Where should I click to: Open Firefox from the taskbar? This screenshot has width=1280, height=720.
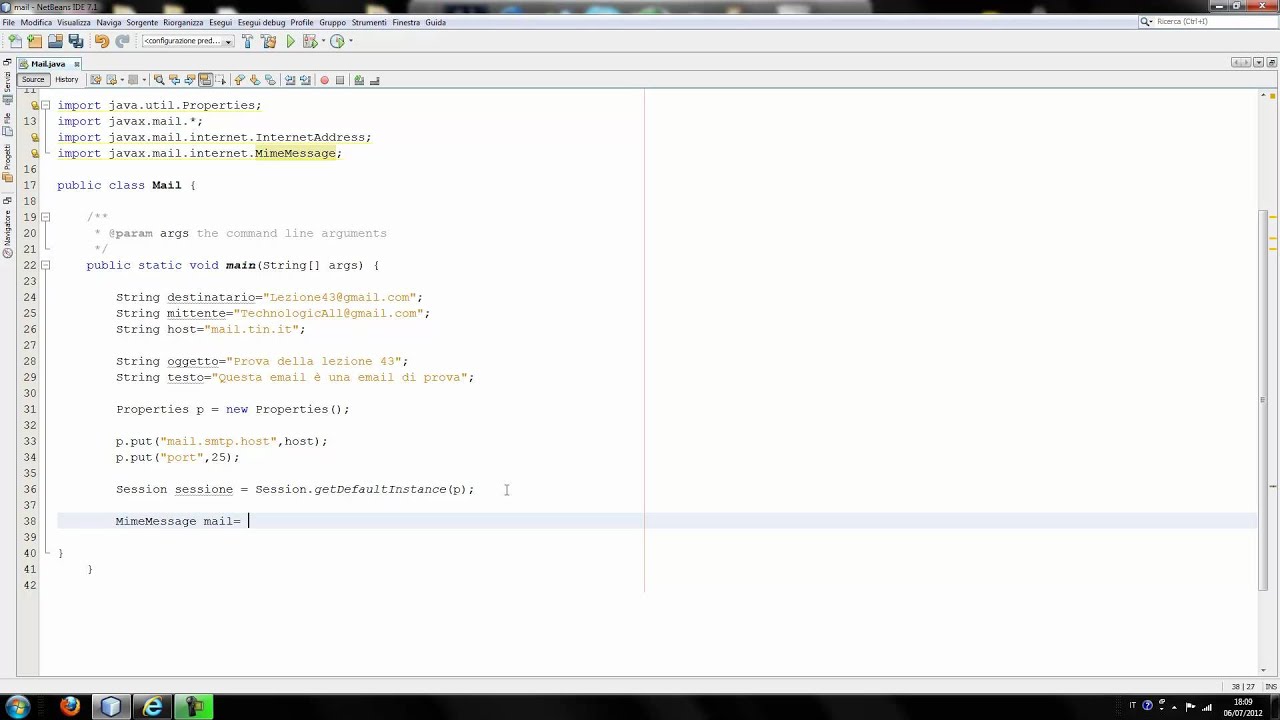(69, 707)
